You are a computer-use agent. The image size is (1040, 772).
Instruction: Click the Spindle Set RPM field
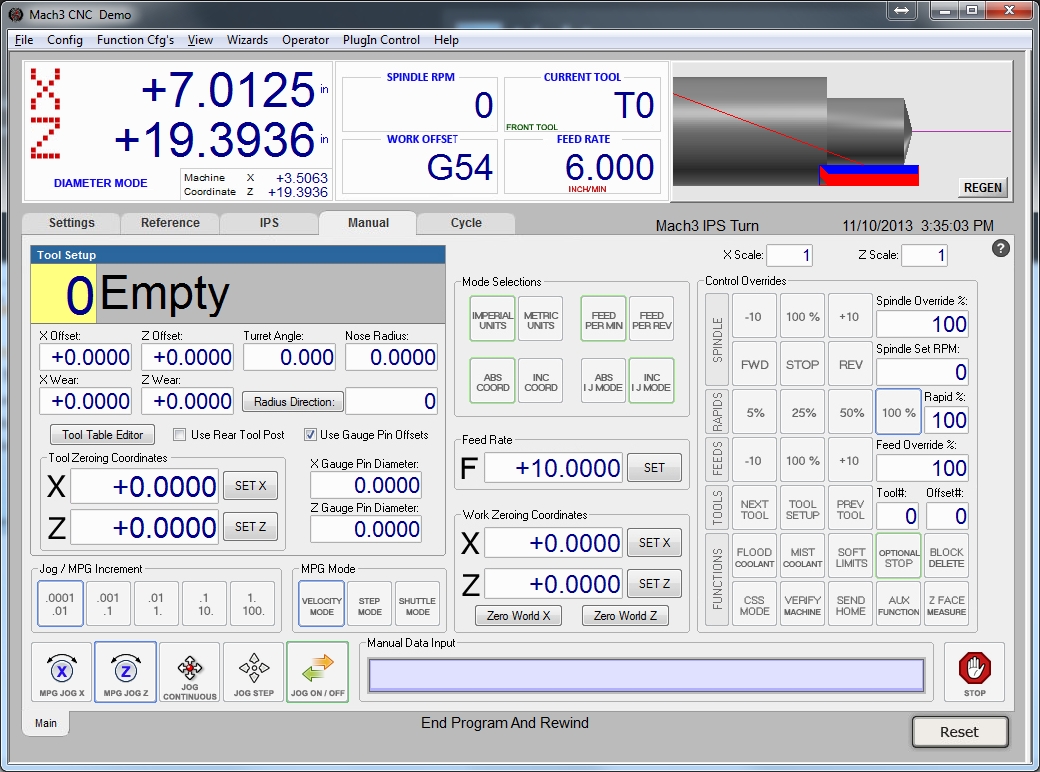click(922, 371)
